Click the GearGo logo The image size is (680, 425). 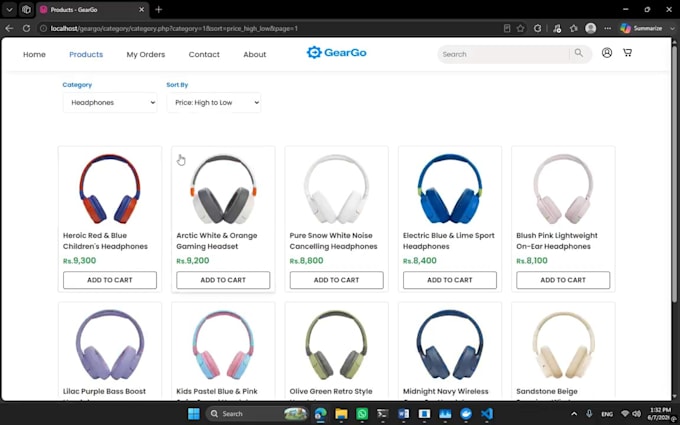[336, 52]
